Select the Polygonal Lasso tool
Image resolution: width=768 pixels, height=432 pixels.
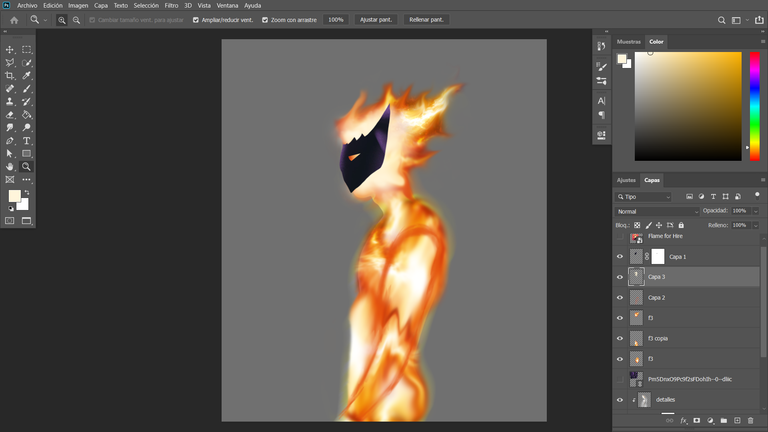point(10,63)
